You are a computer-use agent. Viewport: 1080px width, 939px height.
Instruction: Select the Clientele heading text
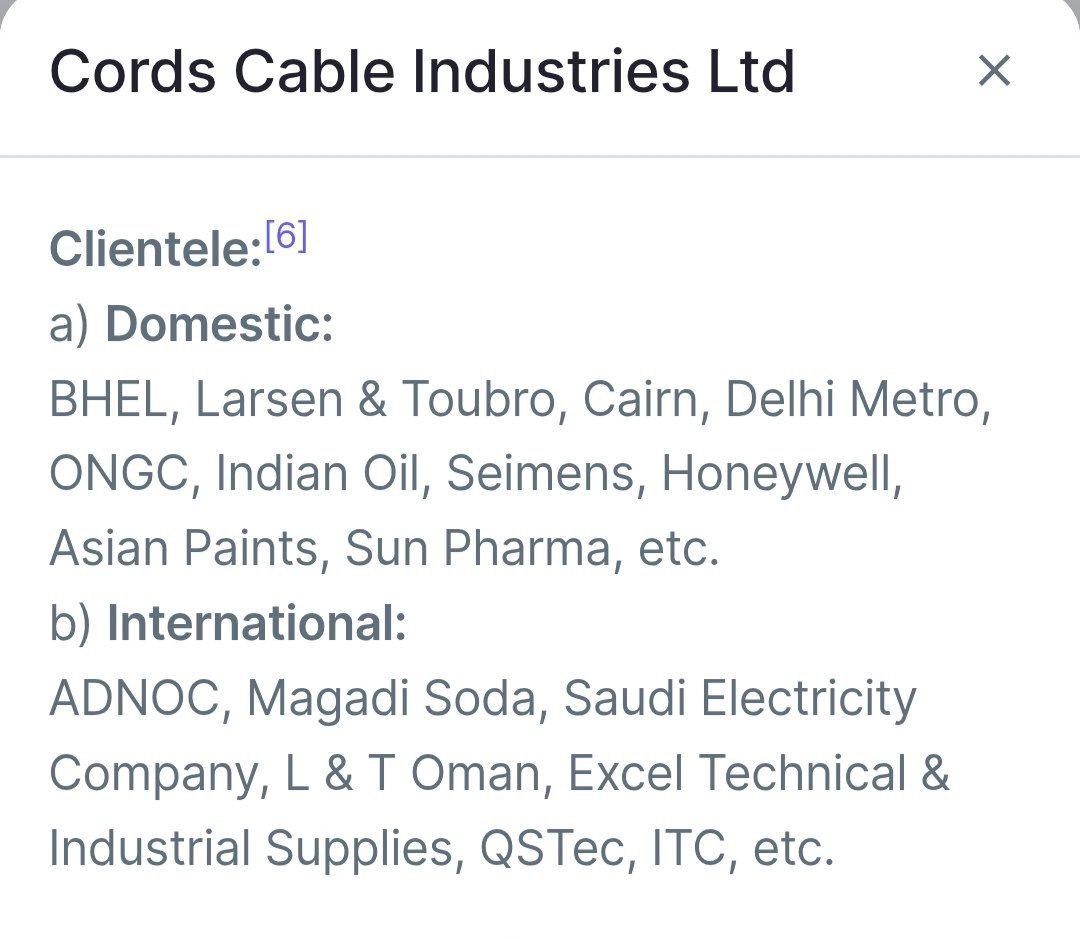tap(155, 249)
